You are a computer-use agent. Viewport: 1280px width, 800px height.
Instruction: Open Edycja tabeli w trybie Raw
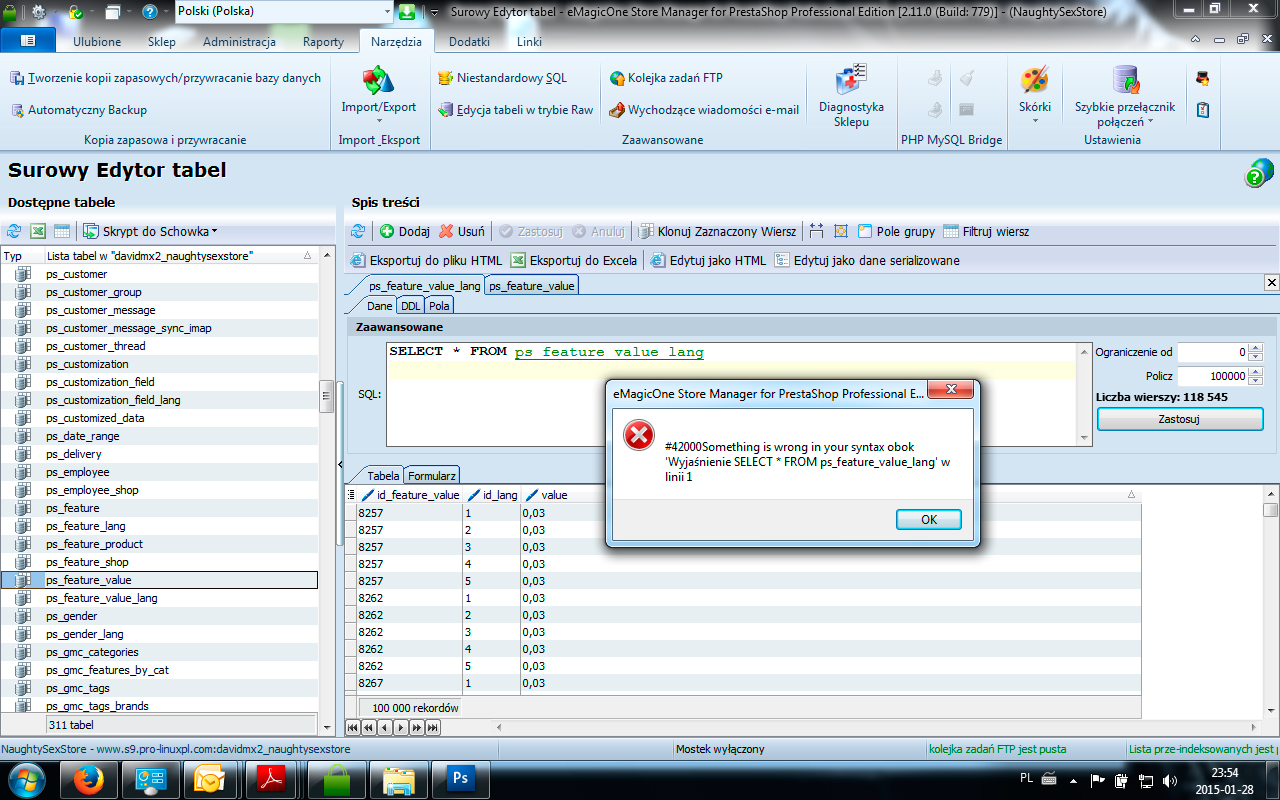515,110
